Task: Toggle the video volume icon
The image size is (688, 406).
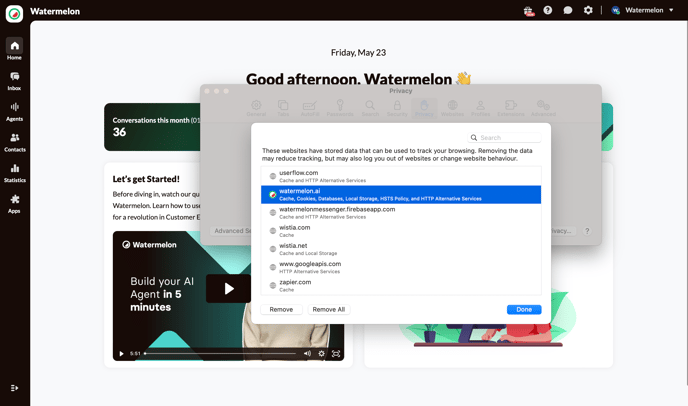Action: (x=307, y=353)
